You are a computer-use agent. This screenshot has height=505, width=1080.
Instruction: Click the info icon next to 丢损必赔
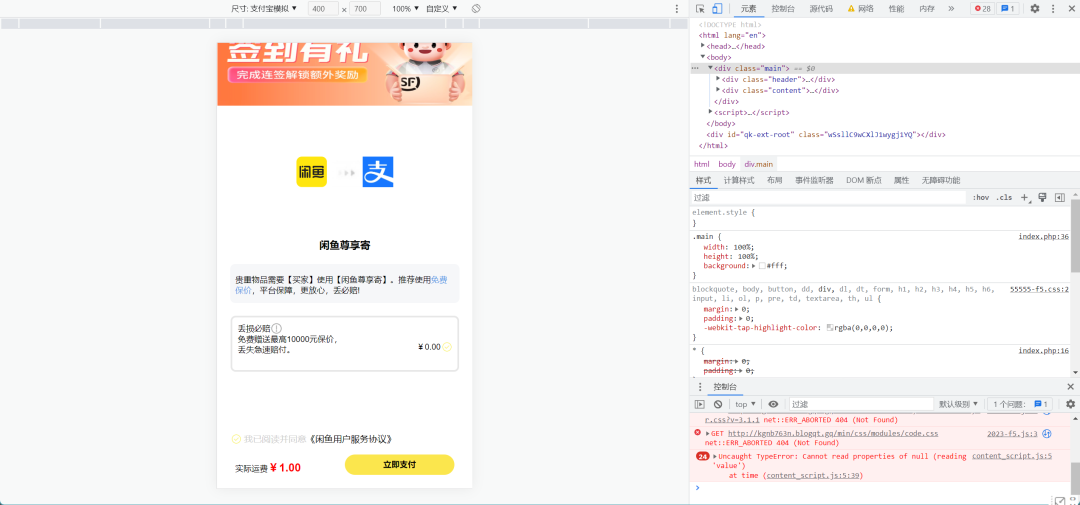pyautogui.click(x=276, y=329)
